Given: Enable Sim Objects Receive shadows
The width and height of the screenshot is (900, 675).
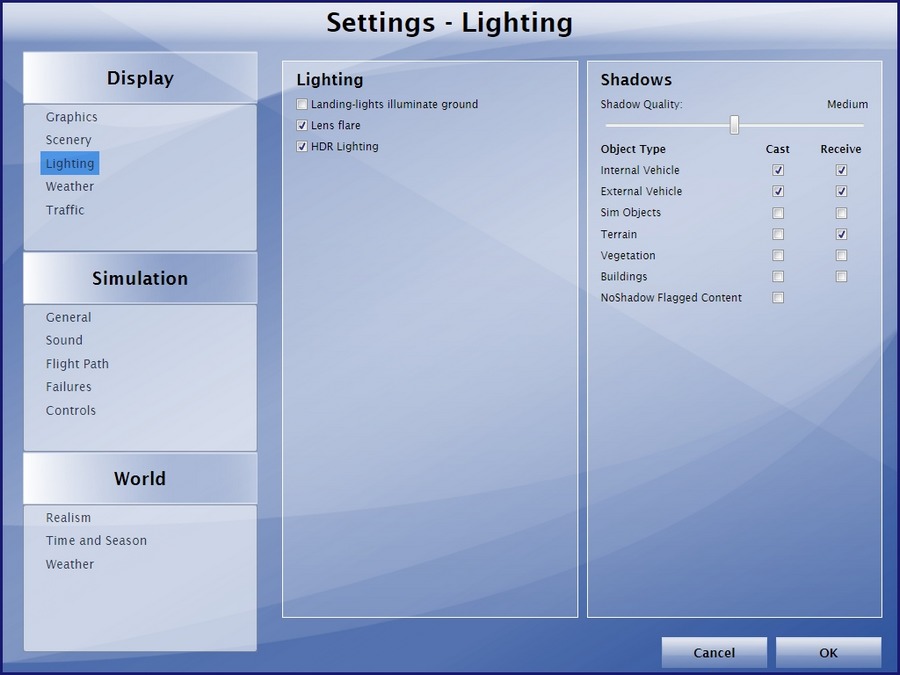Looking at the screenshot, I should coord(841,213).
